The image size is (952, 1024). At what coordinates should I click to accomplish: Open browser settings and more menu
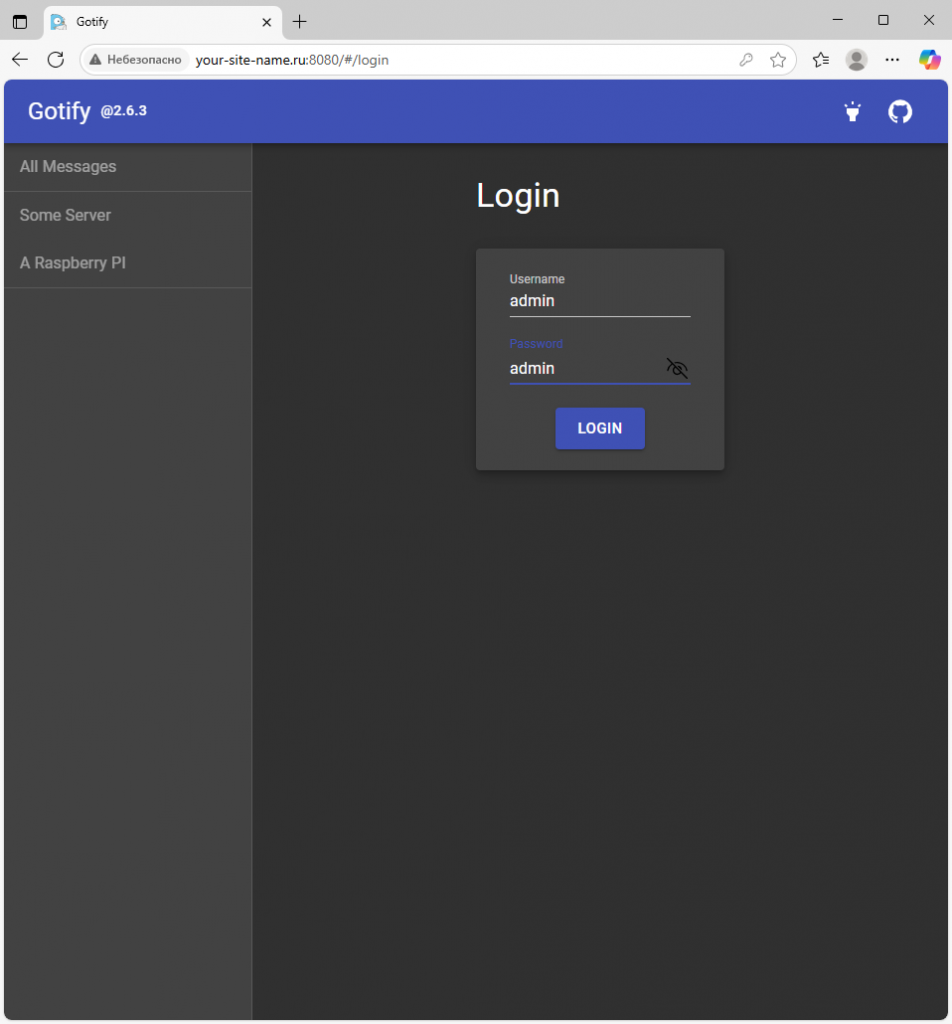coord(892,60)
